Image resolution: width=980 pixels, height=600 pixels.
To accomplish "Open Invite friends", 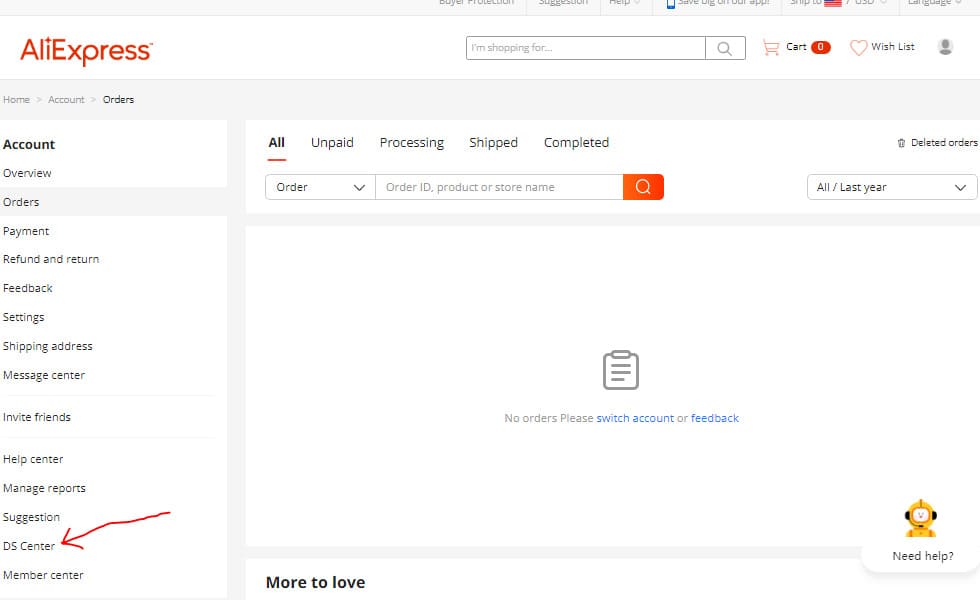I will tap(36, 417).
